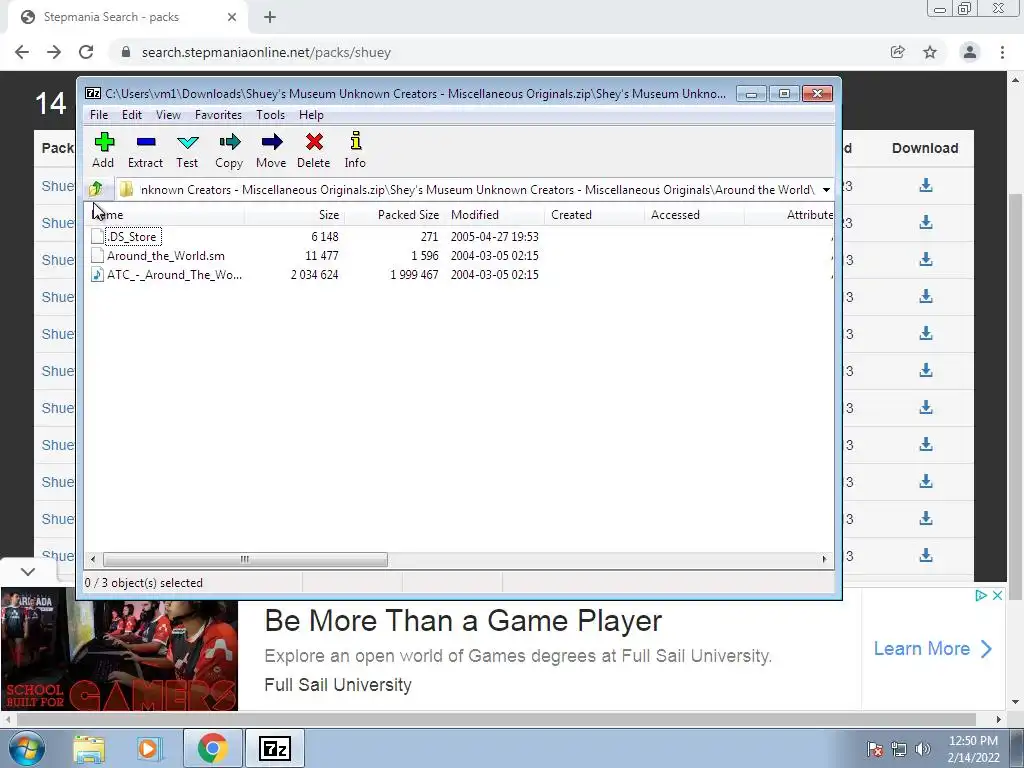The width and height of the screenshot is (1024, 768).
Task: Open the View menu
Action: 168,115
